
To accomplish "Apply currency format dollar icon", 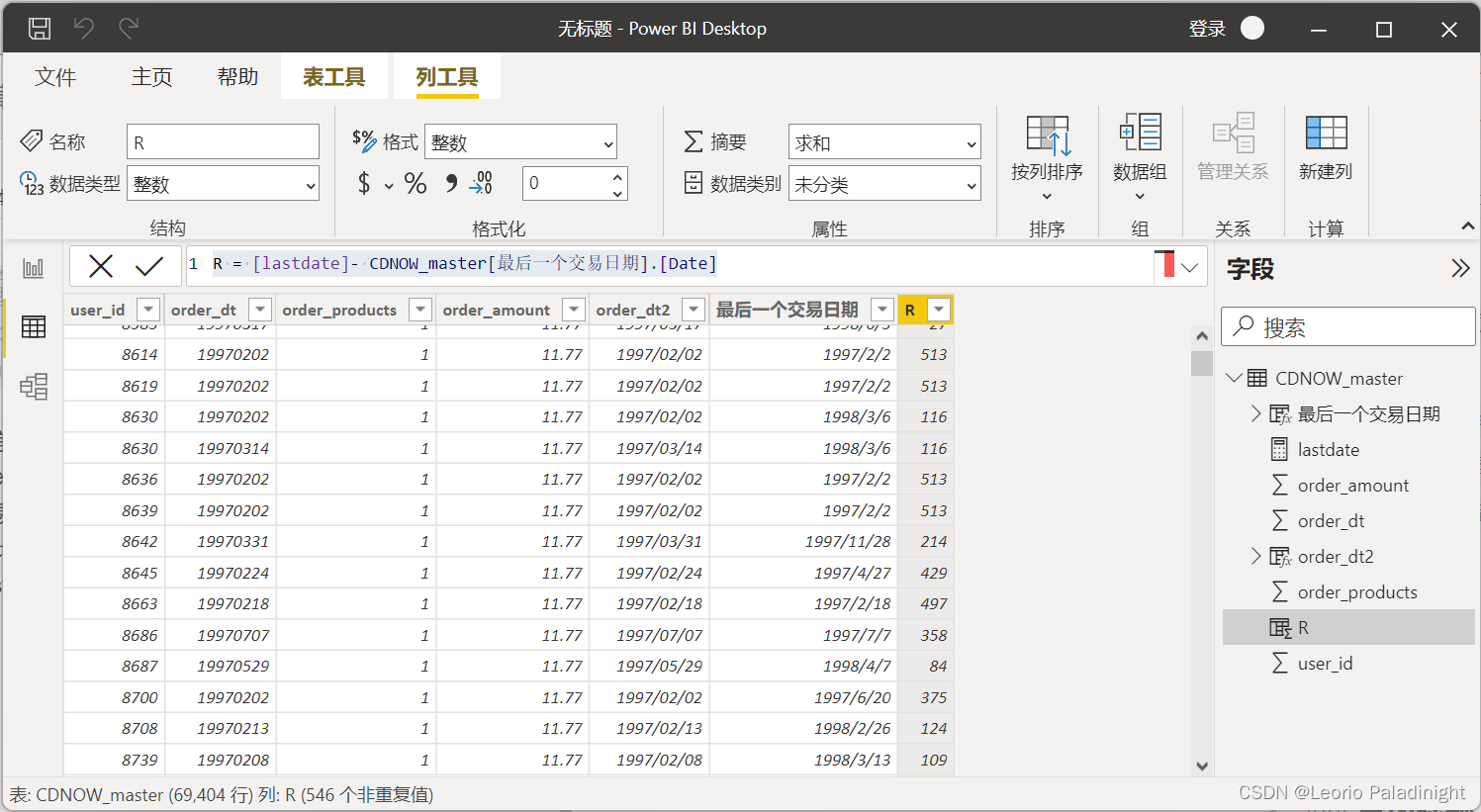I will 364,183.
